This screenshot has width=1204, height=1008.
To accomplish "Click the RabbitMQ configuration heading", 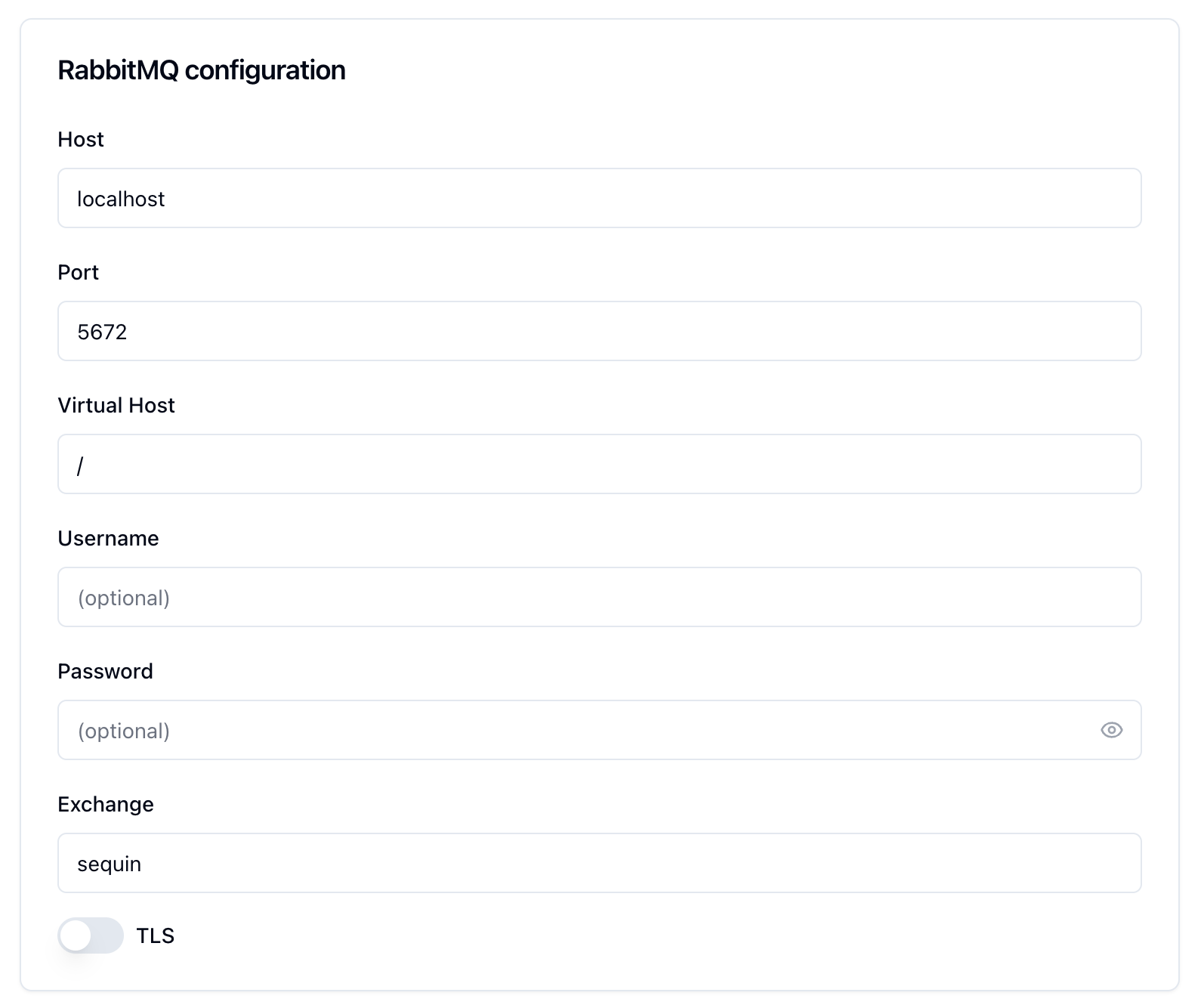I will pos(201,70).
